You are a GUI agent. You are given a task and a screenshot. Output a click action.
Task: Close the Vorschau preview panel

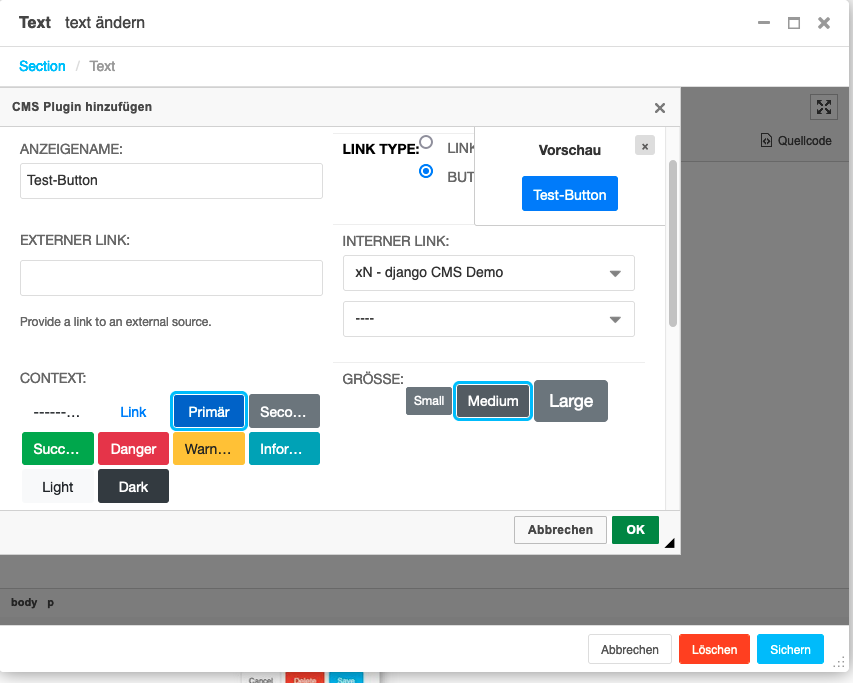click(645, 146)
